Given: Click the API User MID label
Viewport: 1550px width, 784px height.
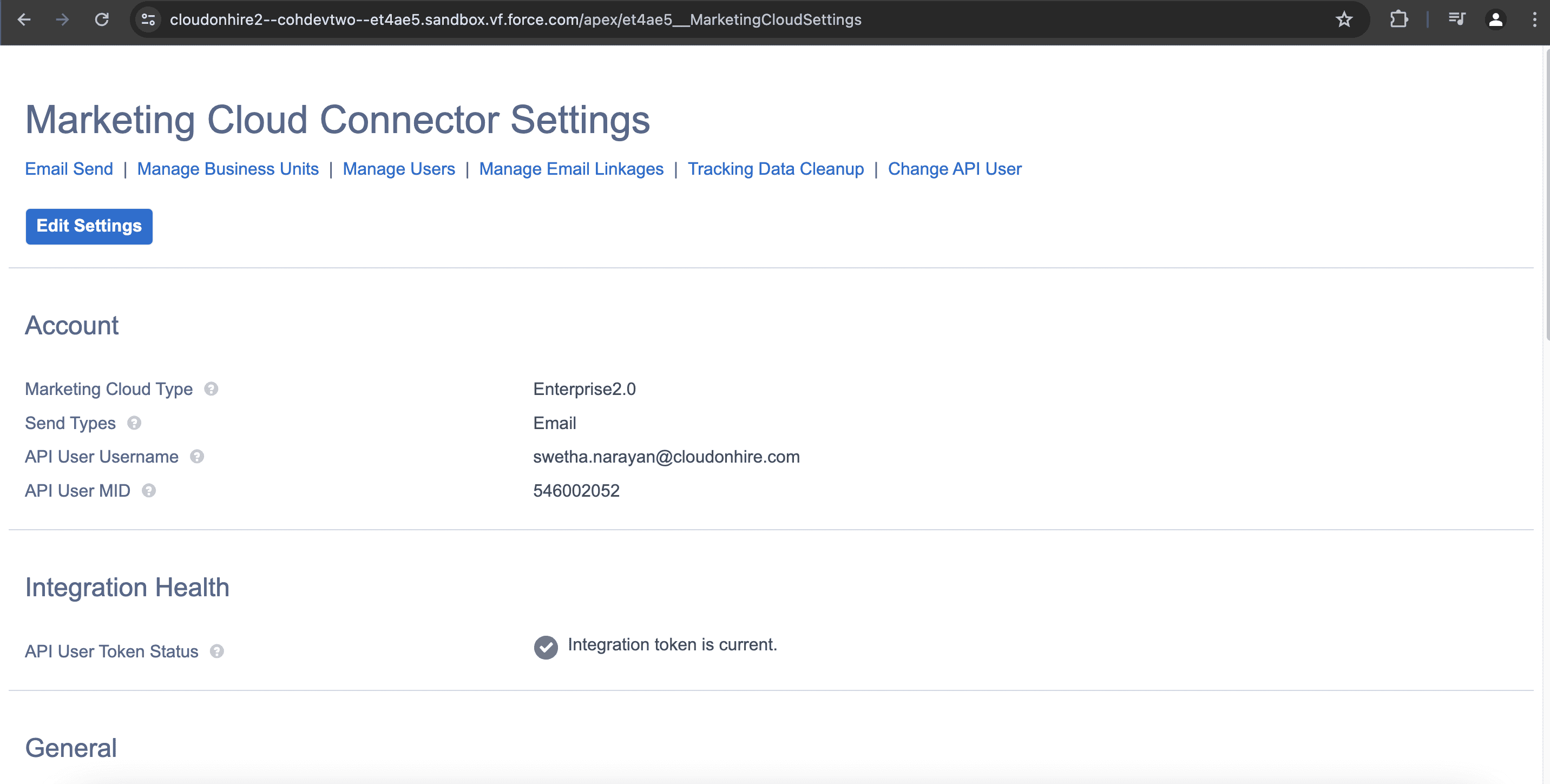Looking at the screenshot, I should tap(77, 491).
